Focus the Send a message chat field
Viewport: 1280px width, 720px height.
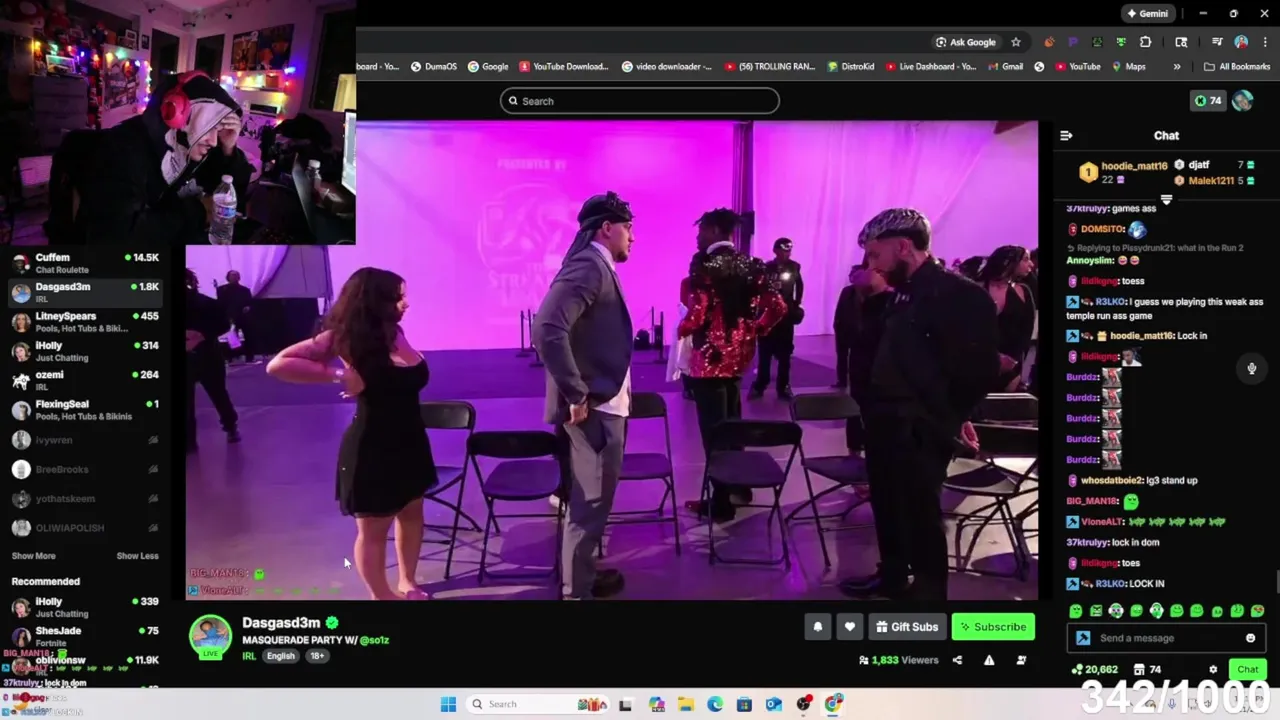[x=1166, y=638]
